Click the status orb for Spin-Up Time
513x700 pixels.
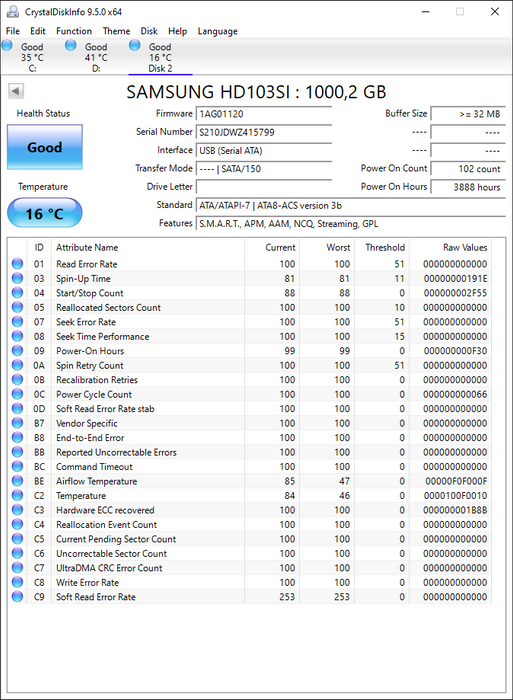click(x=17, y=279)
